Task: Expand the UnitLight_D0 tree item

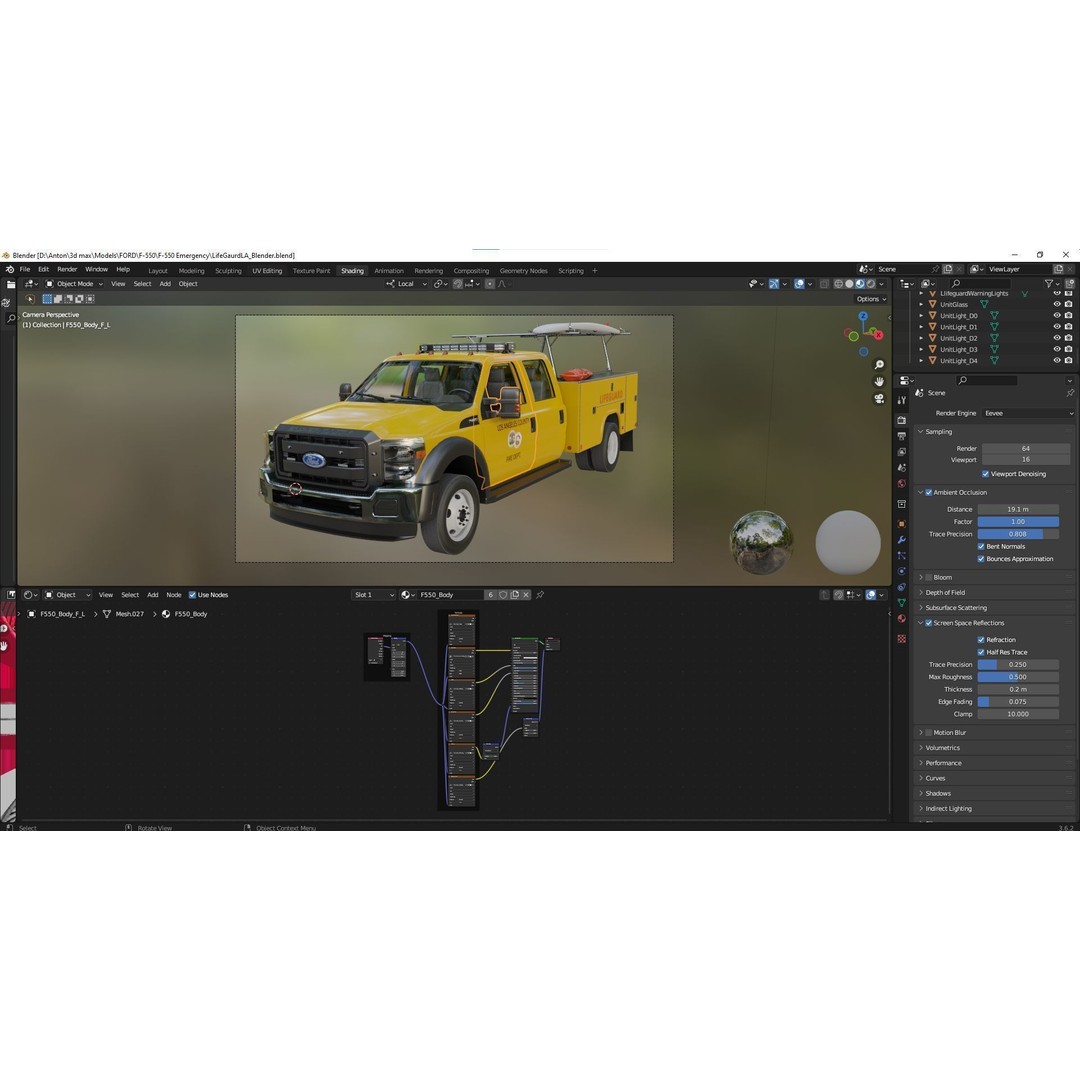Action: [921, 315]
